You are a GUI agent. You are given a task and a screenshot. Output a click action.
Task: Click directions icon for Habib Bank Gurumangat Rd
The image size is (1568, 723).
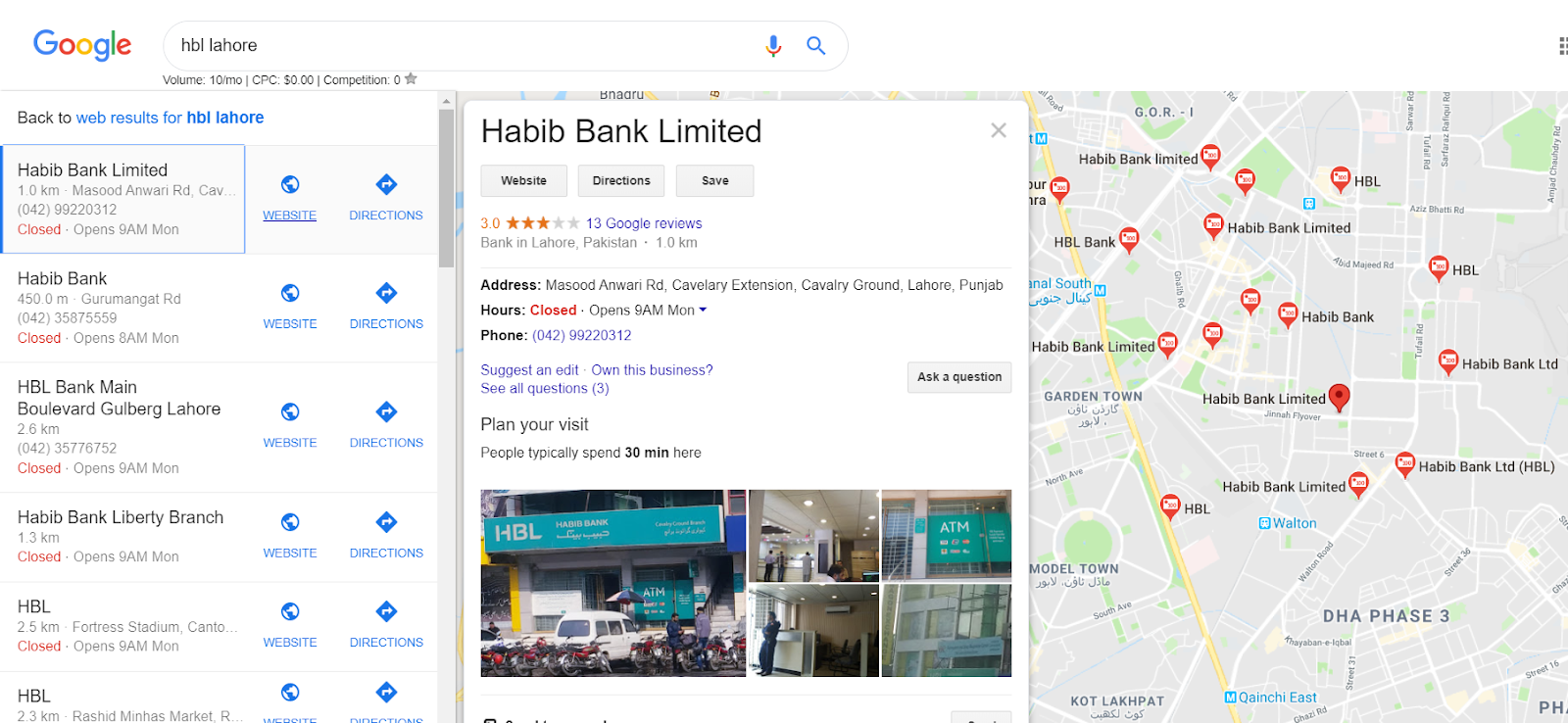(x=386, y=292)
